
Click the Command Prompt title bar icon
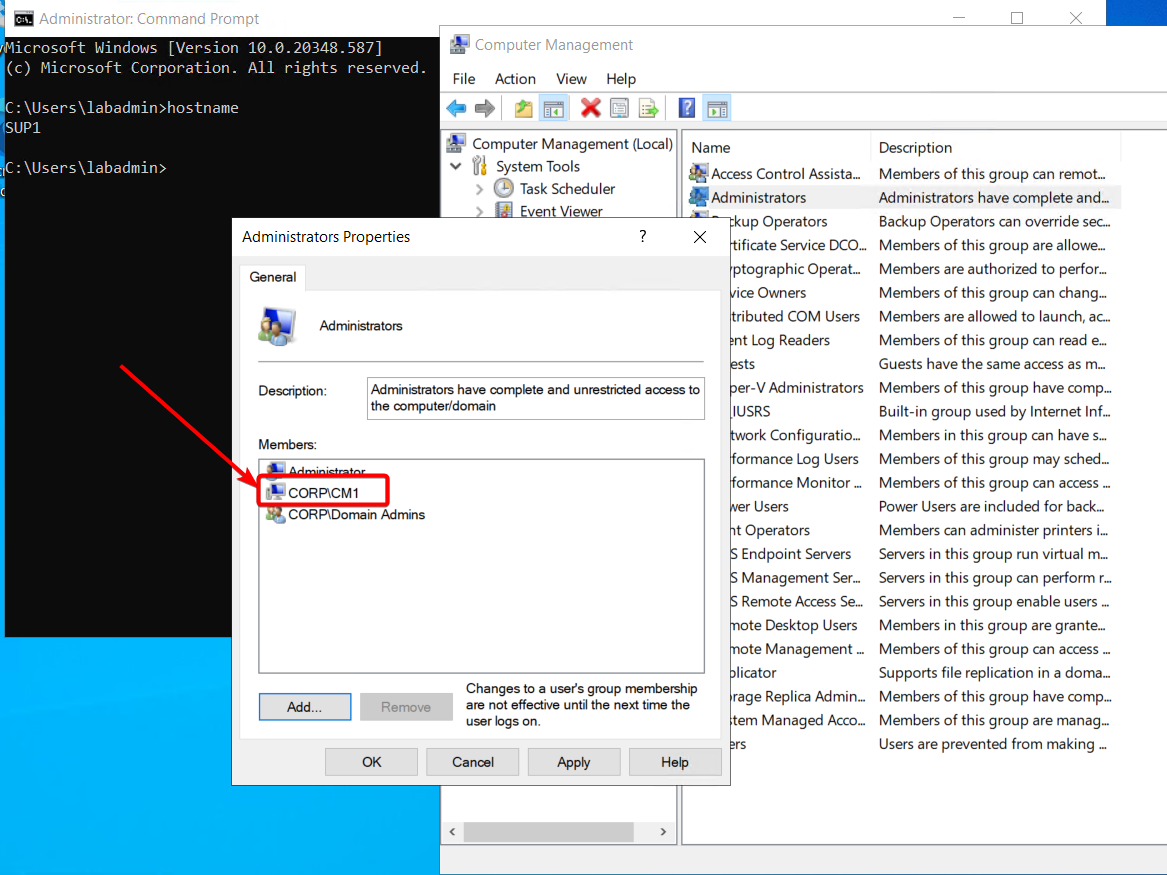point(24,19)
